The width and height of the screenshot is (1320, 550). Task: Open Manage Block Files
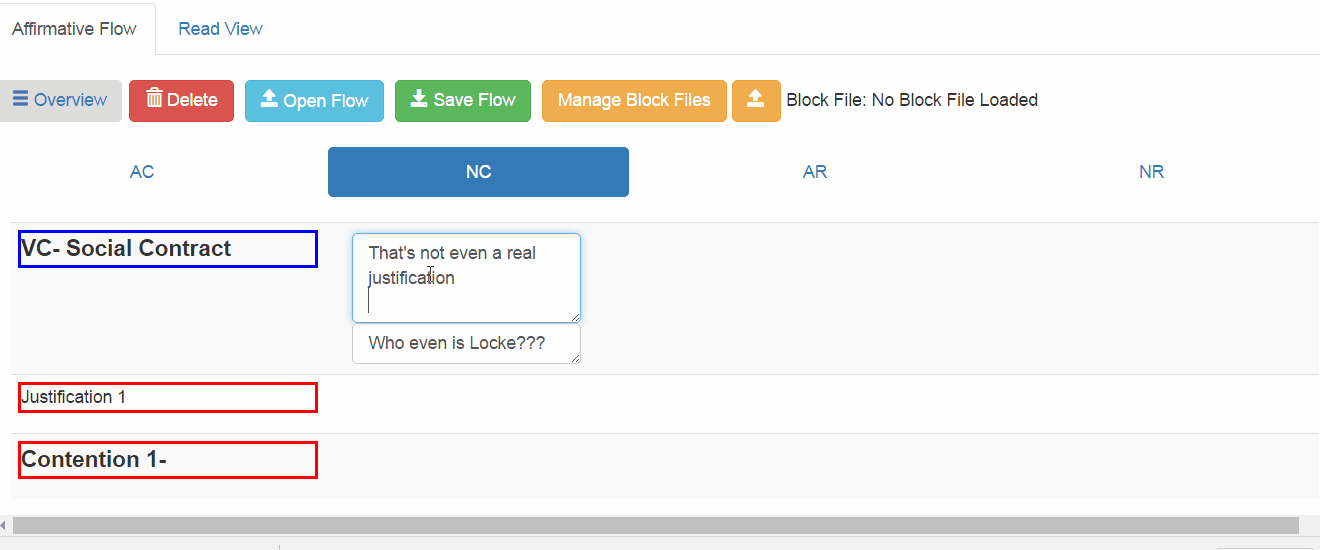pos(634,101)
